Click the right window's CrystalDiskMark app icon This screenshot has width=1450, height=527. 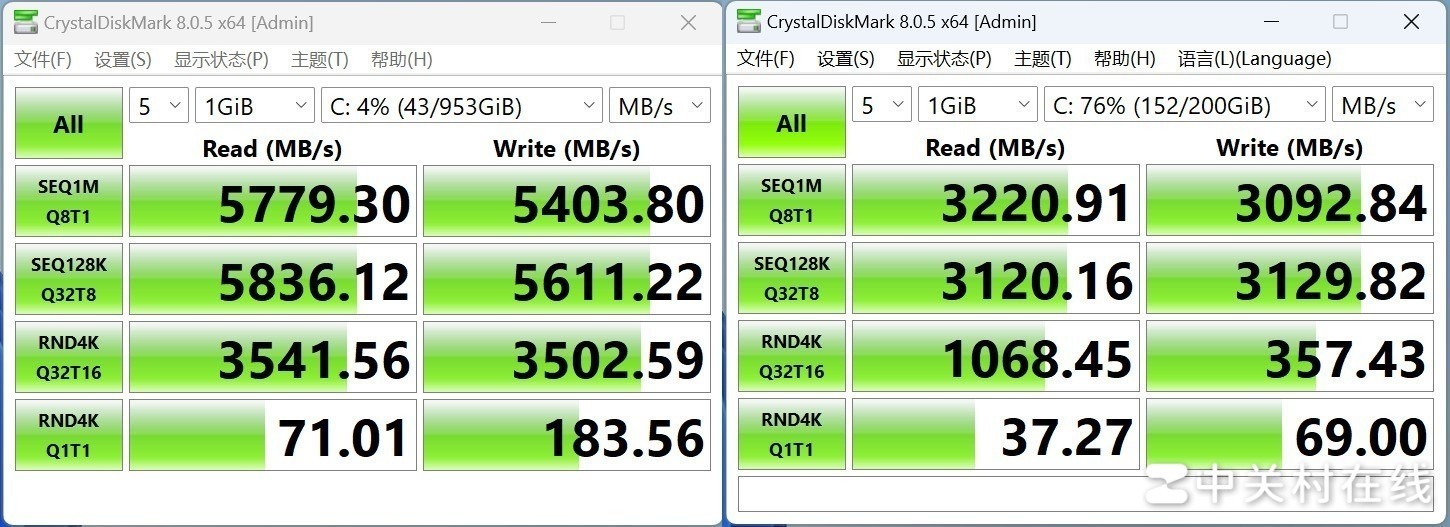pyautogui.click(x=748, y=21)
